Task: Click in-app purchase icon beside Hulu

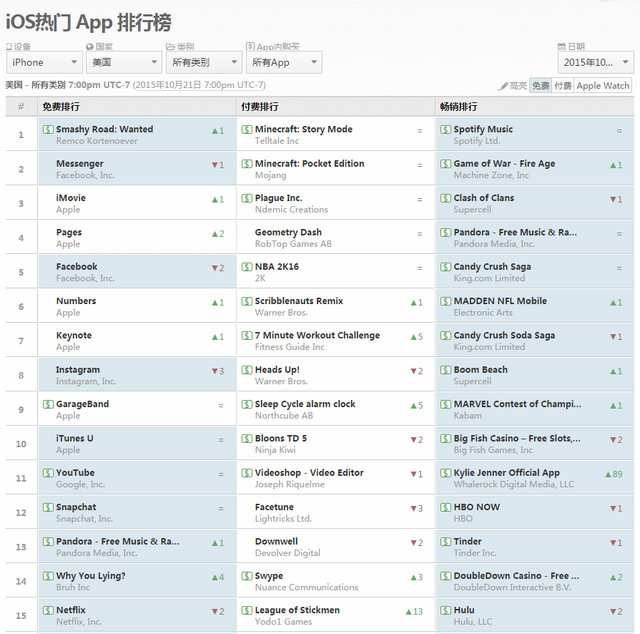Action: 446,610
